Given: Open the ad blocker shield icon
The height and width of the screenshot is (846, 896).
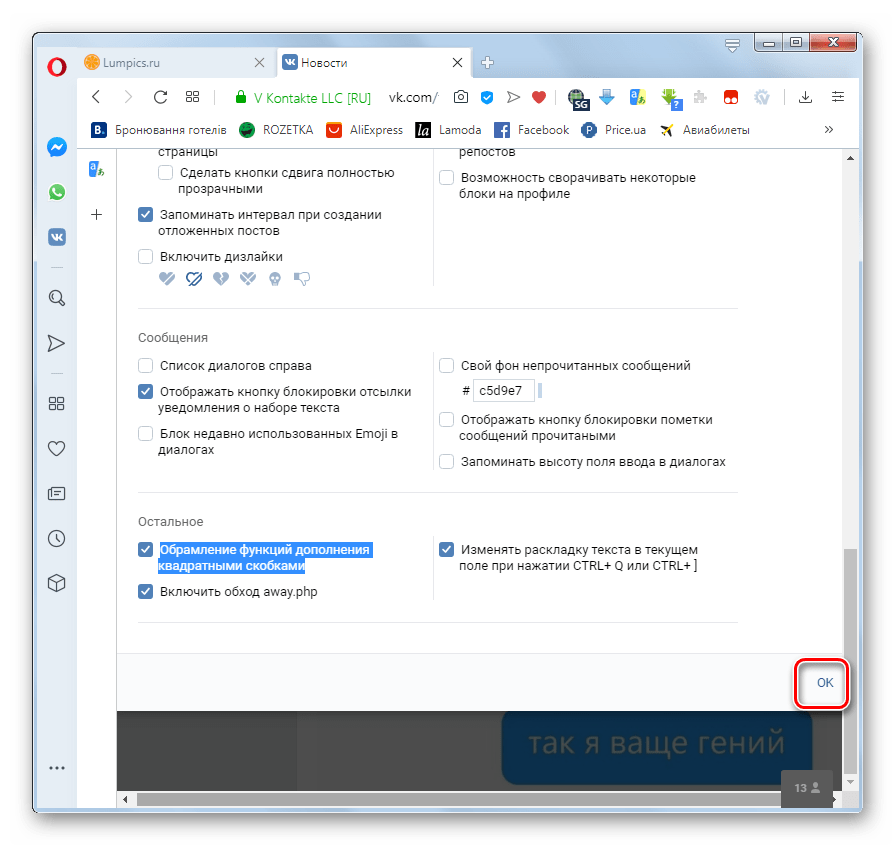Looking at the screenshot, I should [487, 98].
